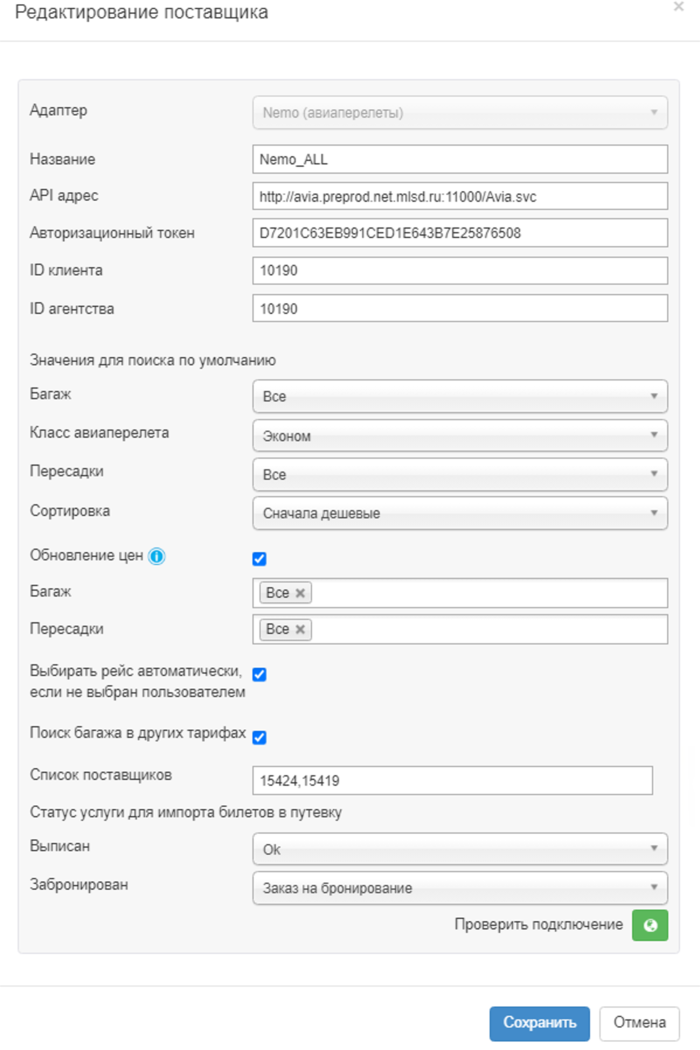Focus the API адрес text field
700x1050 pixels.
point(460,196)
